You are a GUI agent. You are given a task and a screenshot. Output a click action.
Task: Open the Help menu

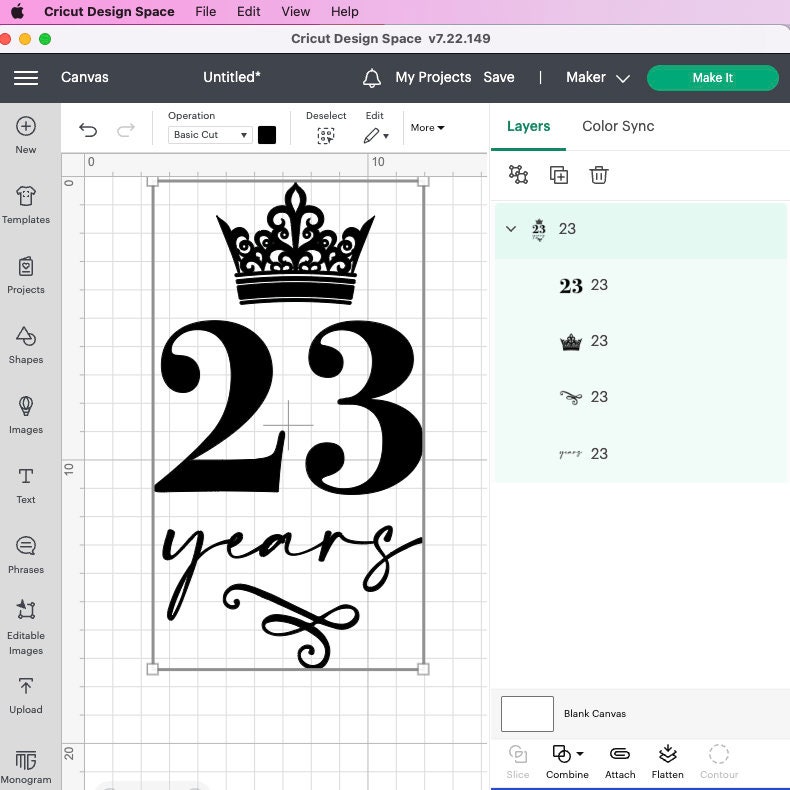click(345, 11)
